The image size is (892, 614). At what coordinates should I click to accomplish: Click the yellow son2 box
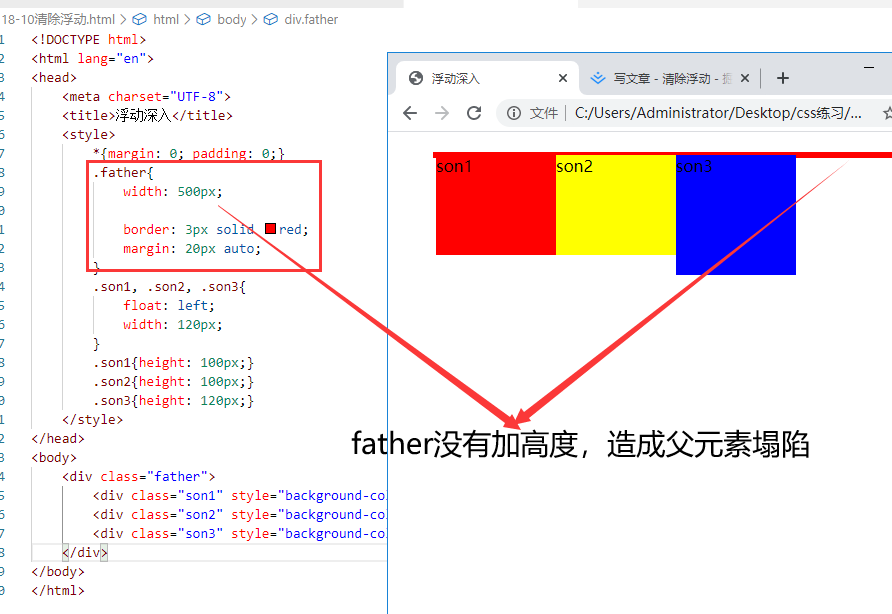[x=616, y=205]
